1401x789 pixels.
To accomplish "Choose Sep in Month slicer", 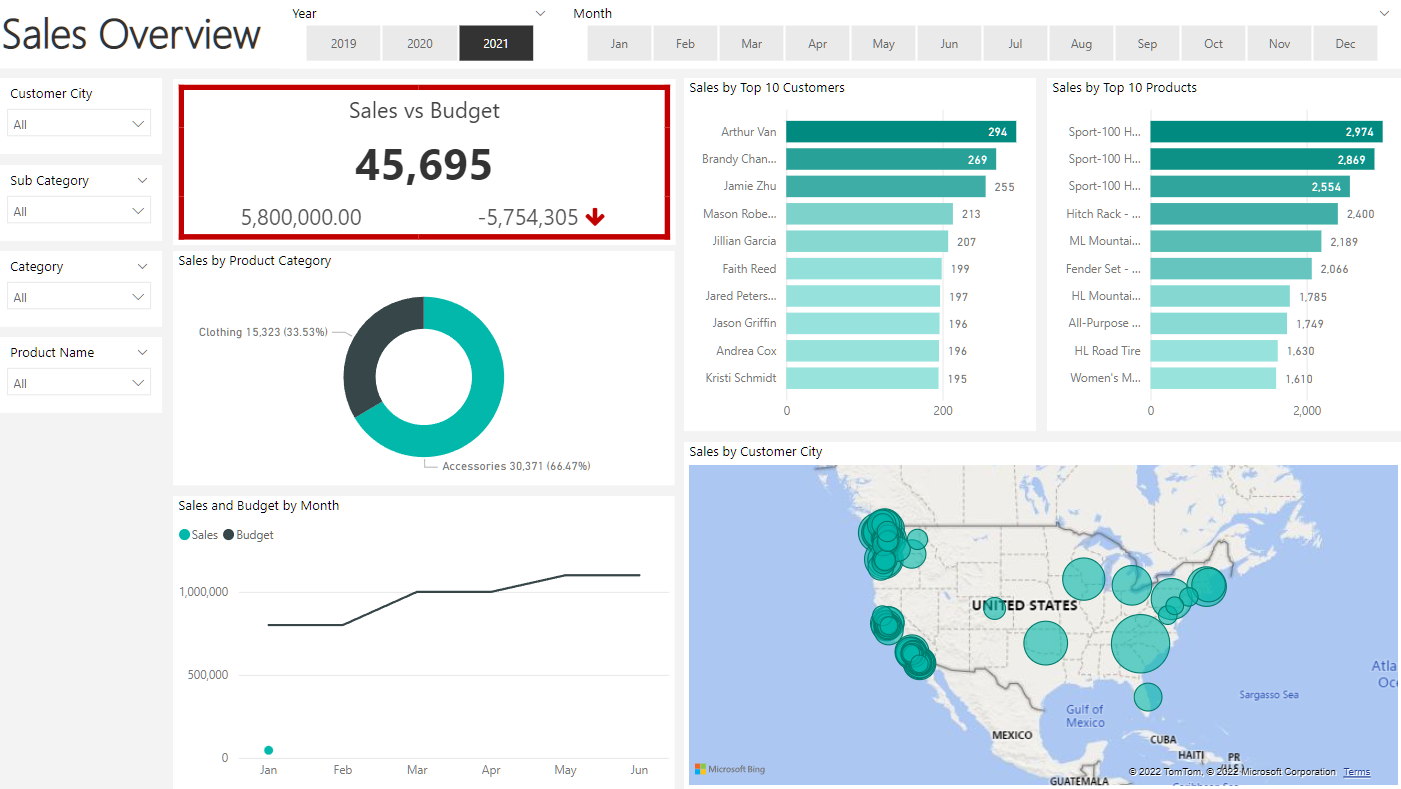I will point(1148,44).
